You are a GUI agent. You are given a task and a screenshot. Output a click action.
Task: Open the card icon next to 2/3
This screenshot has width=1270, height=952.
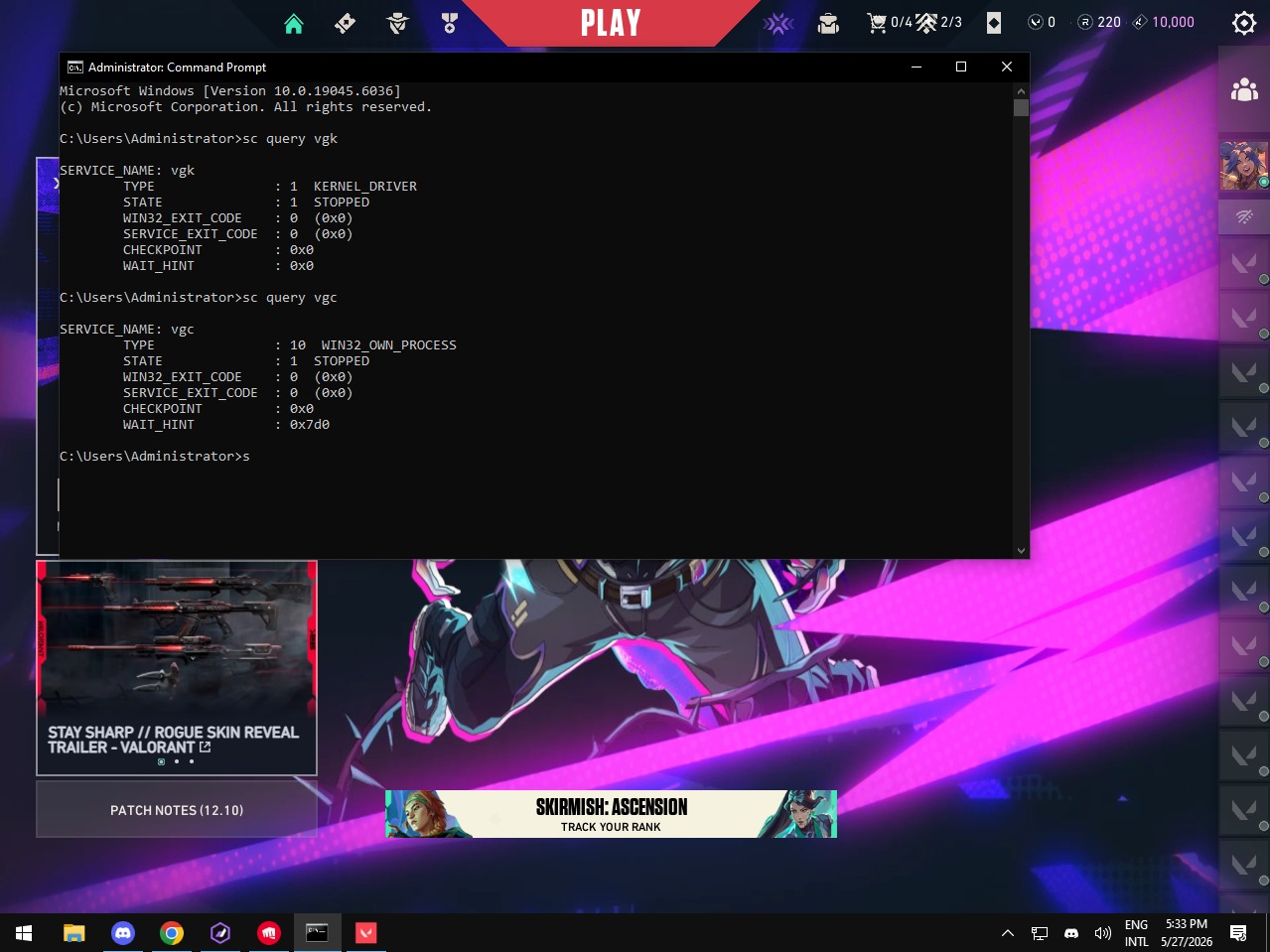(994, 23)
